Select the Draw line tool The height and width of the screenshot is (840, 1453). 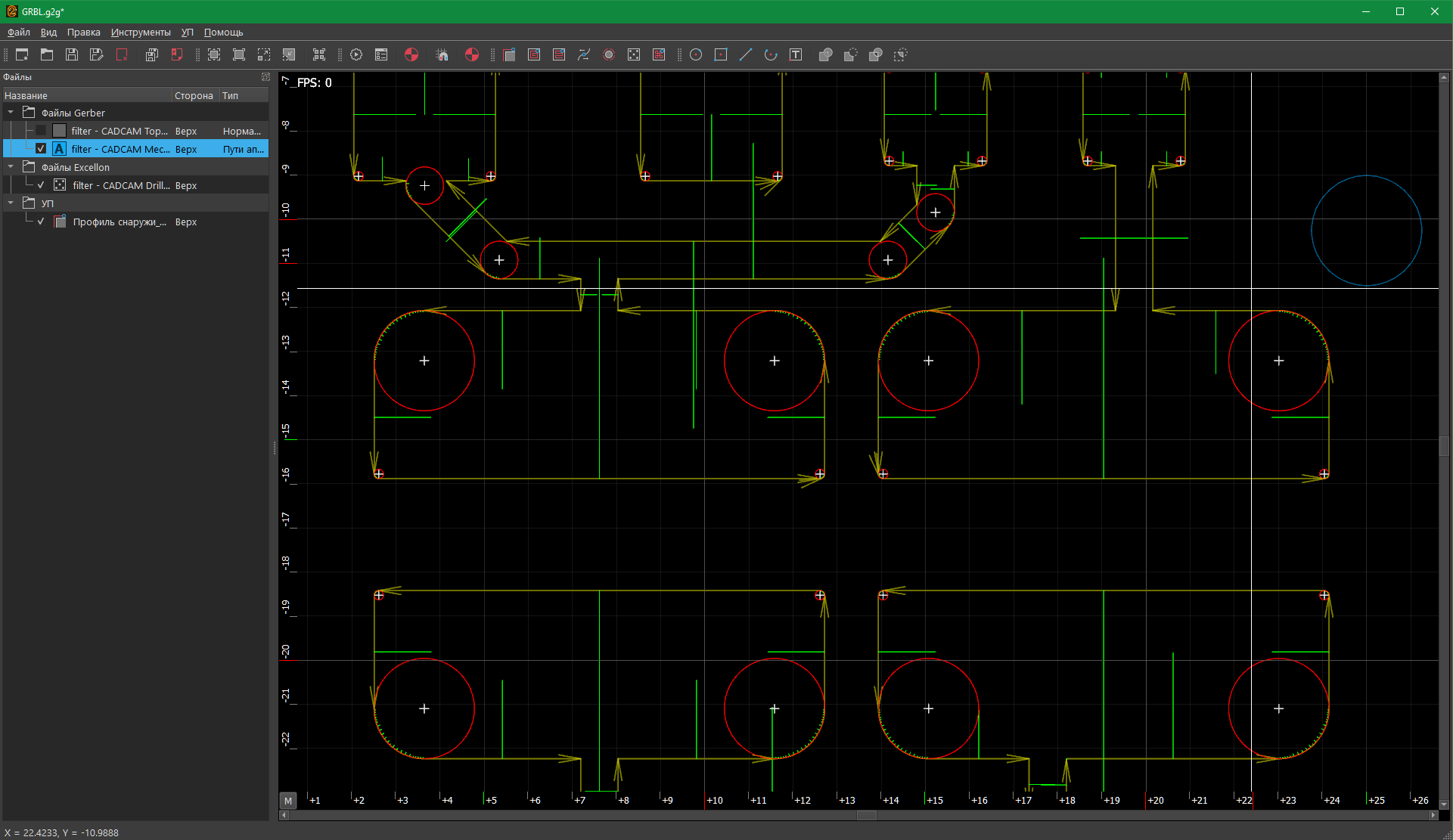(746, 54)
